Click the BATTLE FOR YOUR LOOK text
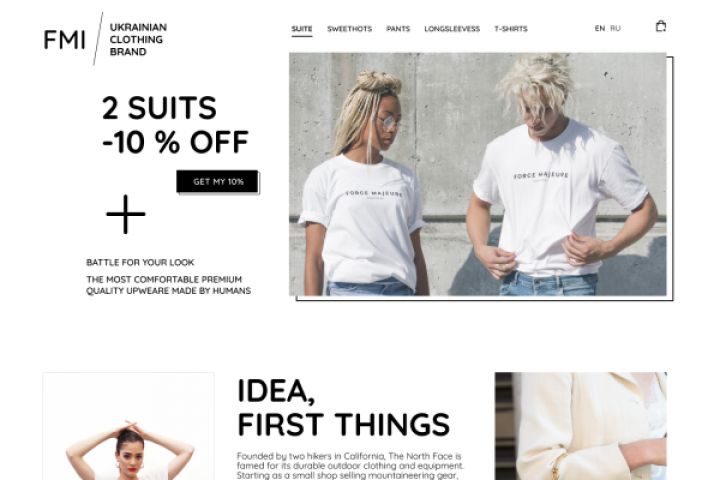 [x=140, y=262]
